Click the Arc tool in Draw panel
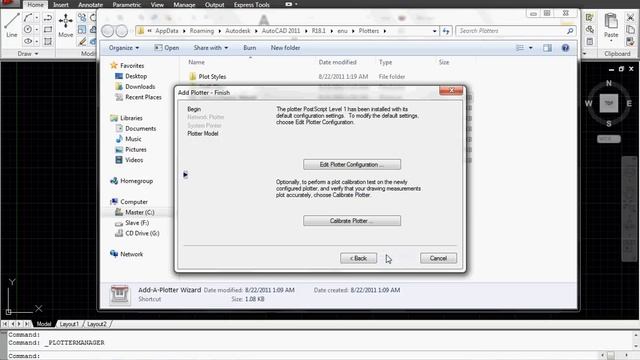640x360 pixels. click(28, 18)
